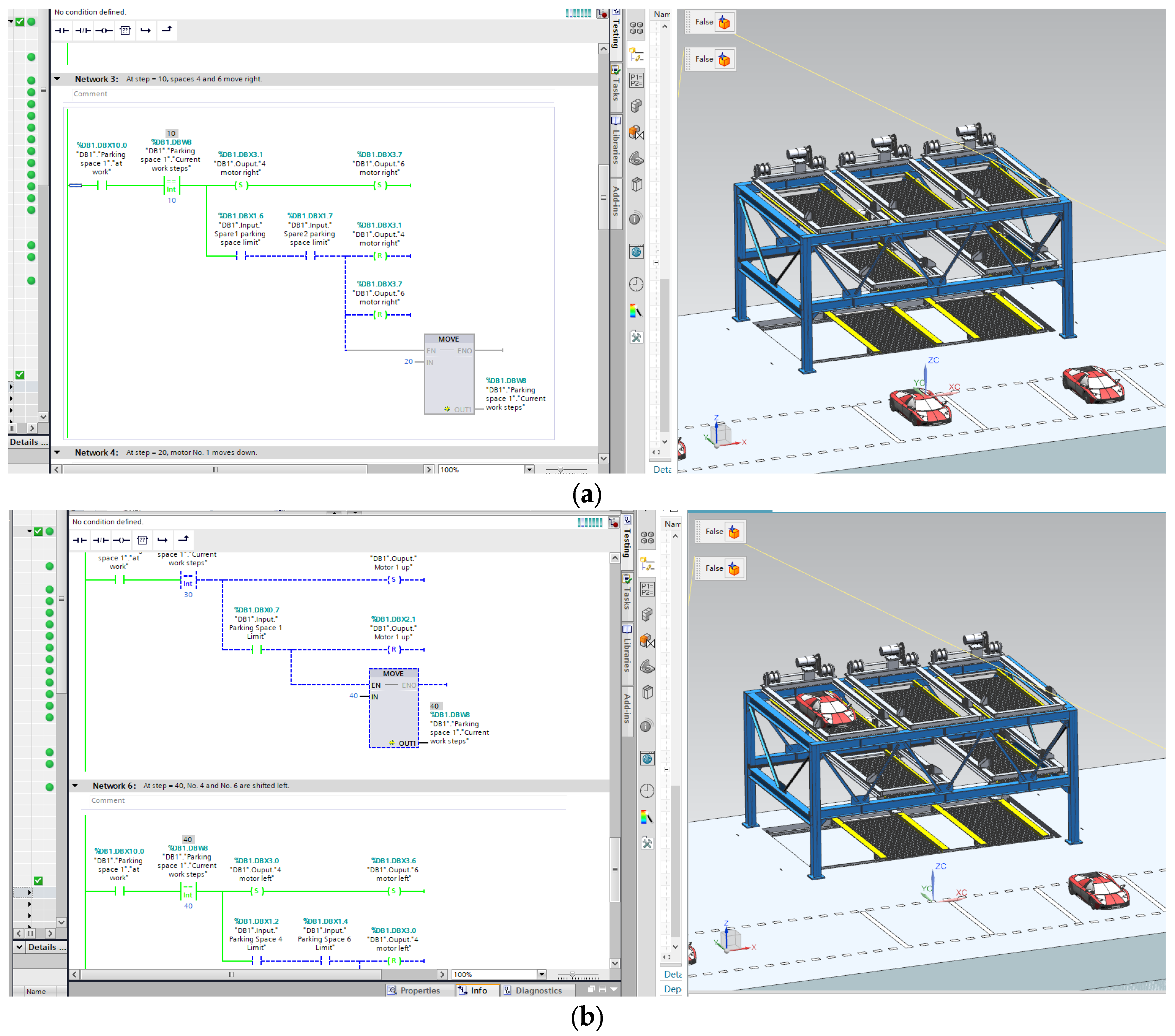Click the globe icon in panel (a) sidebar
This screenshot has height=1036, width=1175.
[636, 252]
